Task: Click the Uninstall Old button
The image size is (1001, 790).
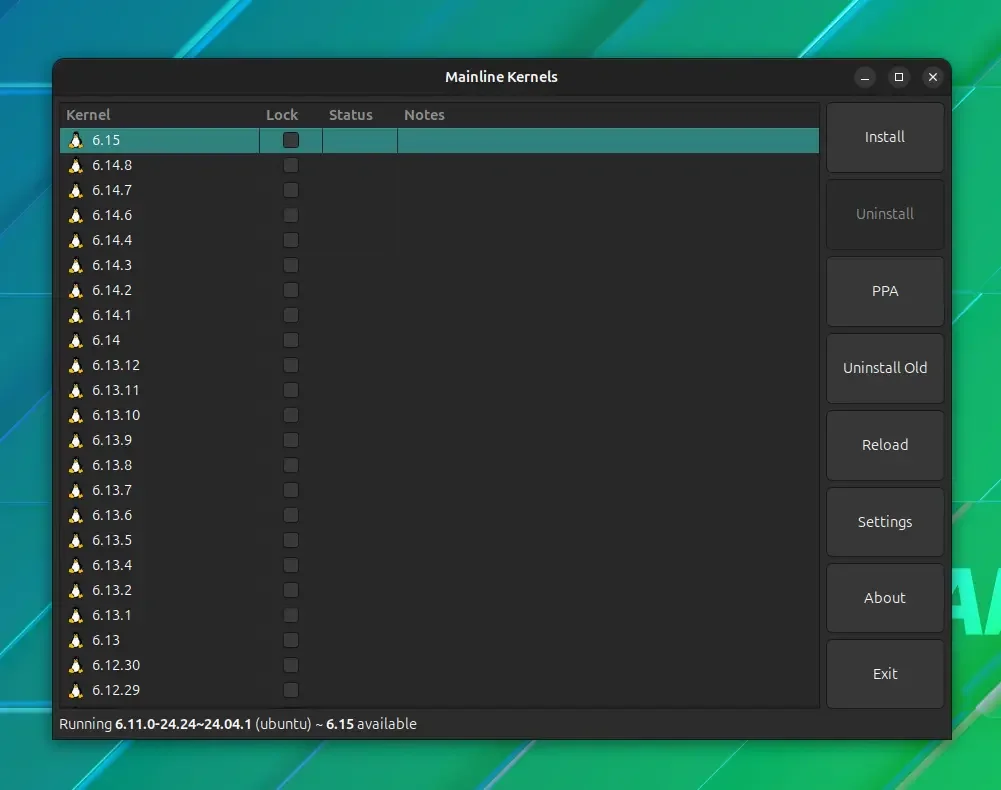Action: 885,368
